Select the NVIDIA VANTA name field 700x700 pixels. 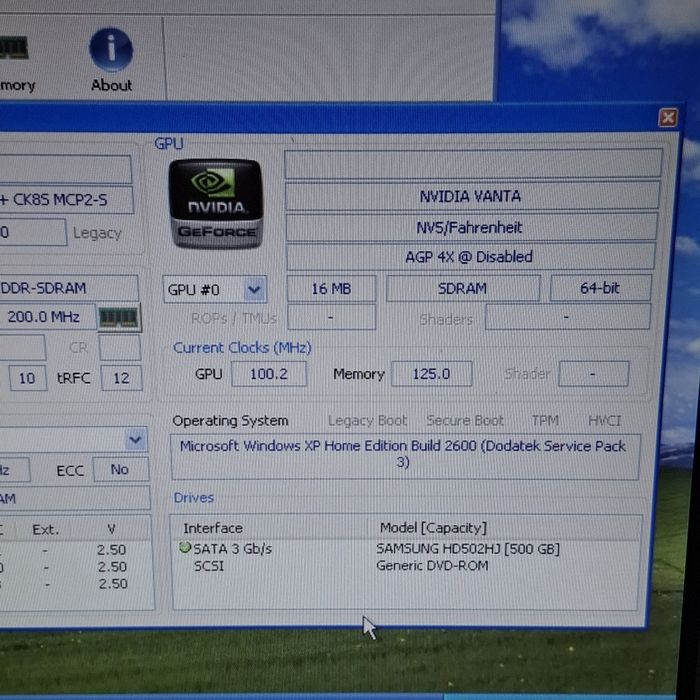[472, 196]
